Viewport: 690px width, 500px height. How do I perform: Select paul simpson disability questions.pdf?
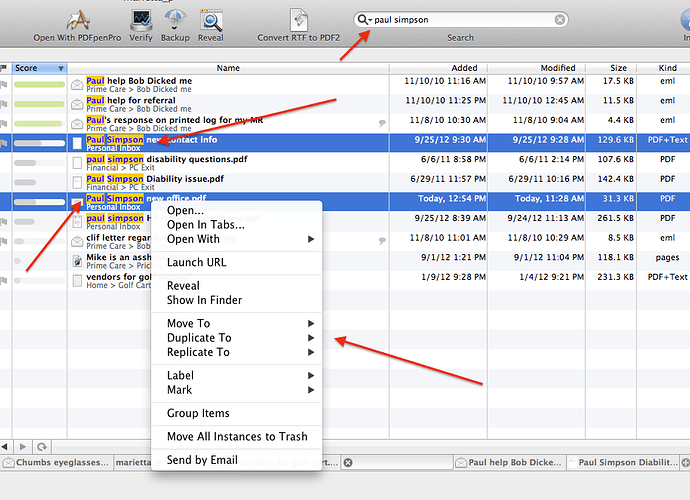345,163
